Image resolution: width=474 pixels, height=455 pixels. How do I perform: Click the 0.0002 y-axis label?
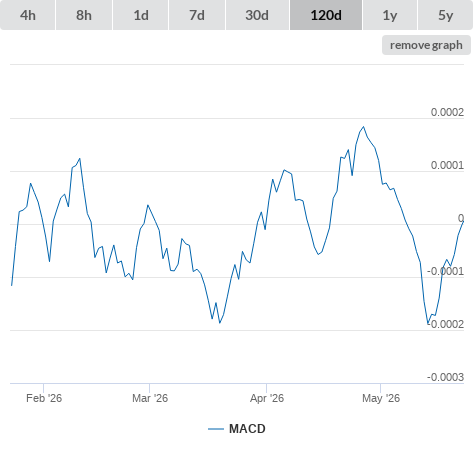447,112
